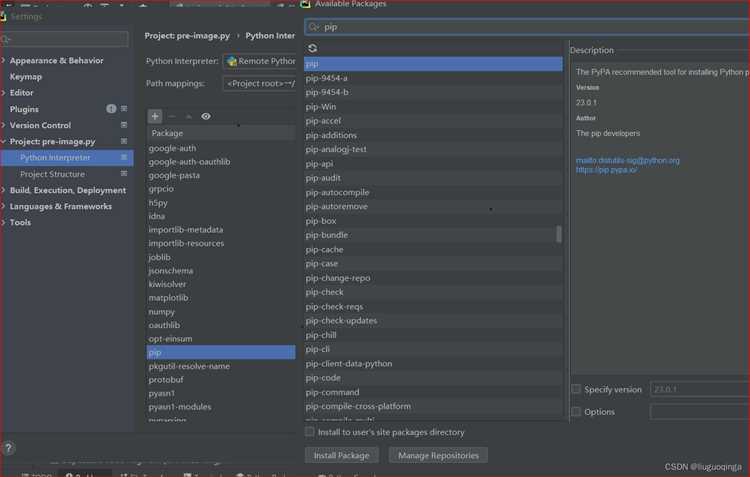The width and height of the screenshot is (750, 477).
Task: Click the help question mark icon
Action: coord(8,448)
